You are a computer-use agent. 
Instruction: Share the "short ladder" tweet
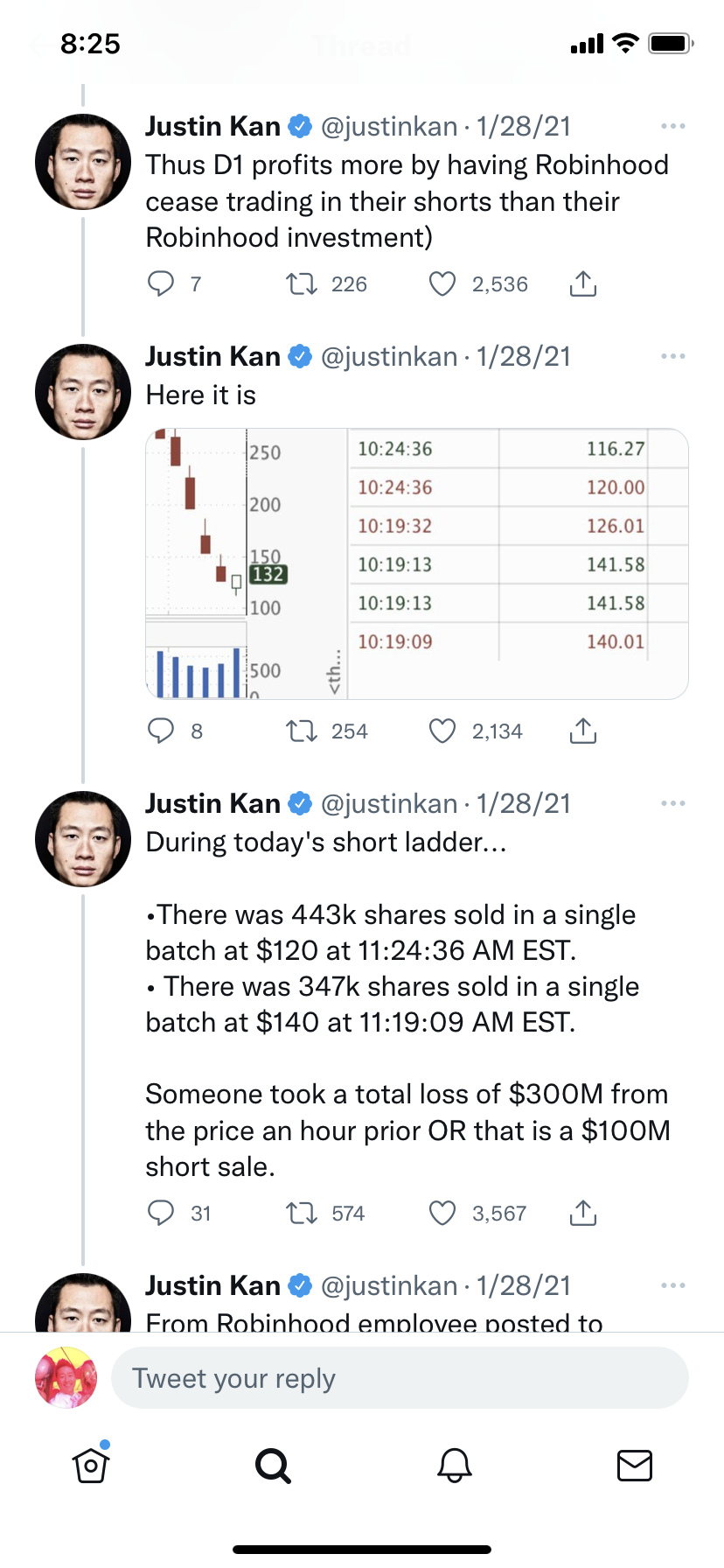(583, 1213)
